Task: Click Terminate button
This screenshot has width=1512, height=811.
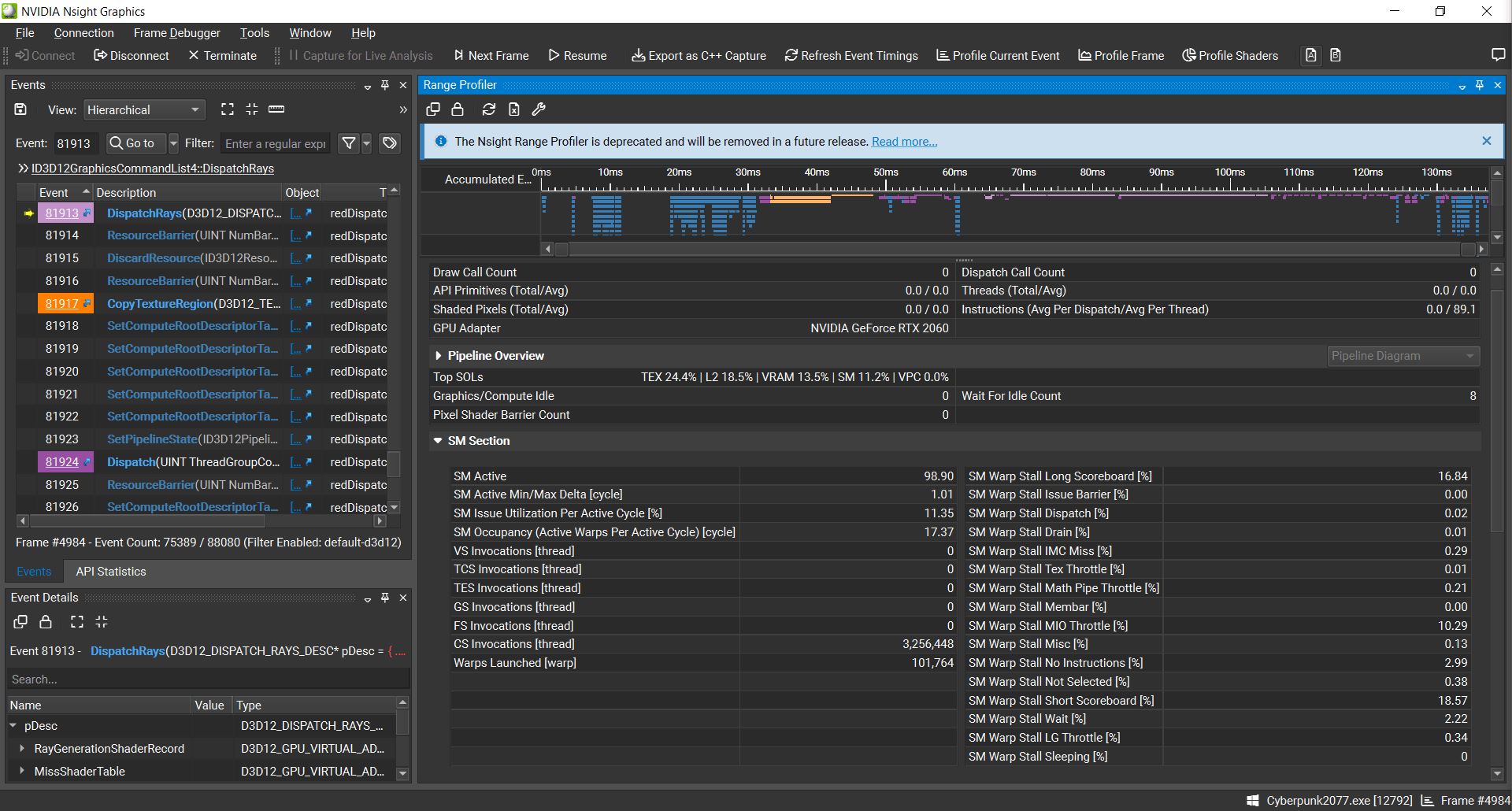Action: 223,56
